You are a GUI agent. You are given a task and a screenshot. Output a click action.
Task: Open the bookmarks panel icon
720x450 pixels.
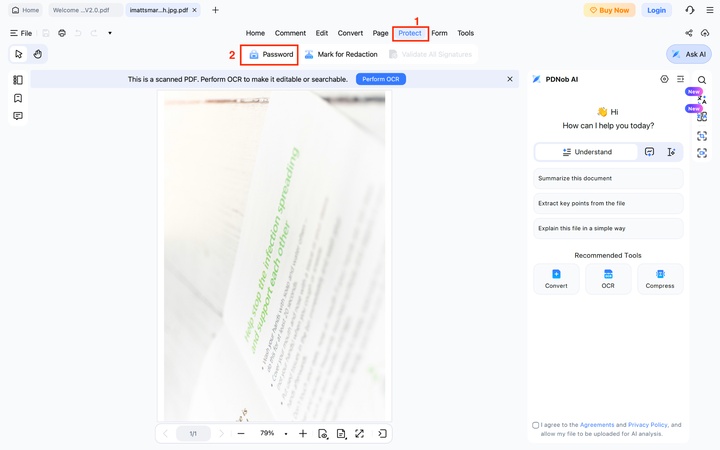click(18, 98)
